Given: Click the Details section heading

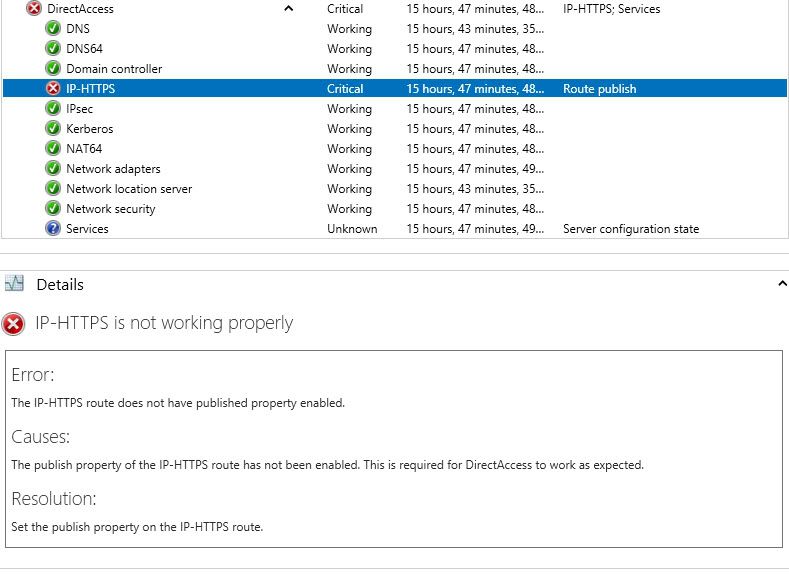Looking at the screenshot, I should coord(60,284).
